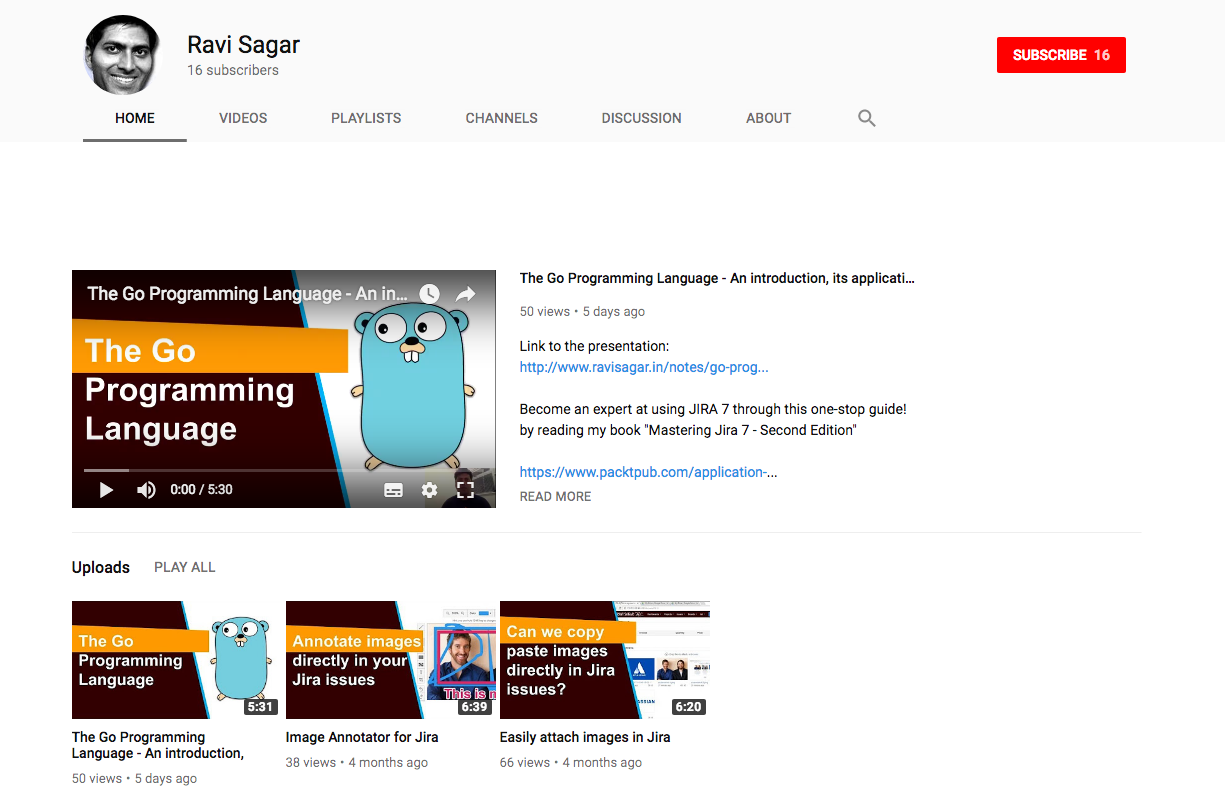Click '38 views • 4 months ago' text
The image size is (1225, 805).
(x=357, y=762)
